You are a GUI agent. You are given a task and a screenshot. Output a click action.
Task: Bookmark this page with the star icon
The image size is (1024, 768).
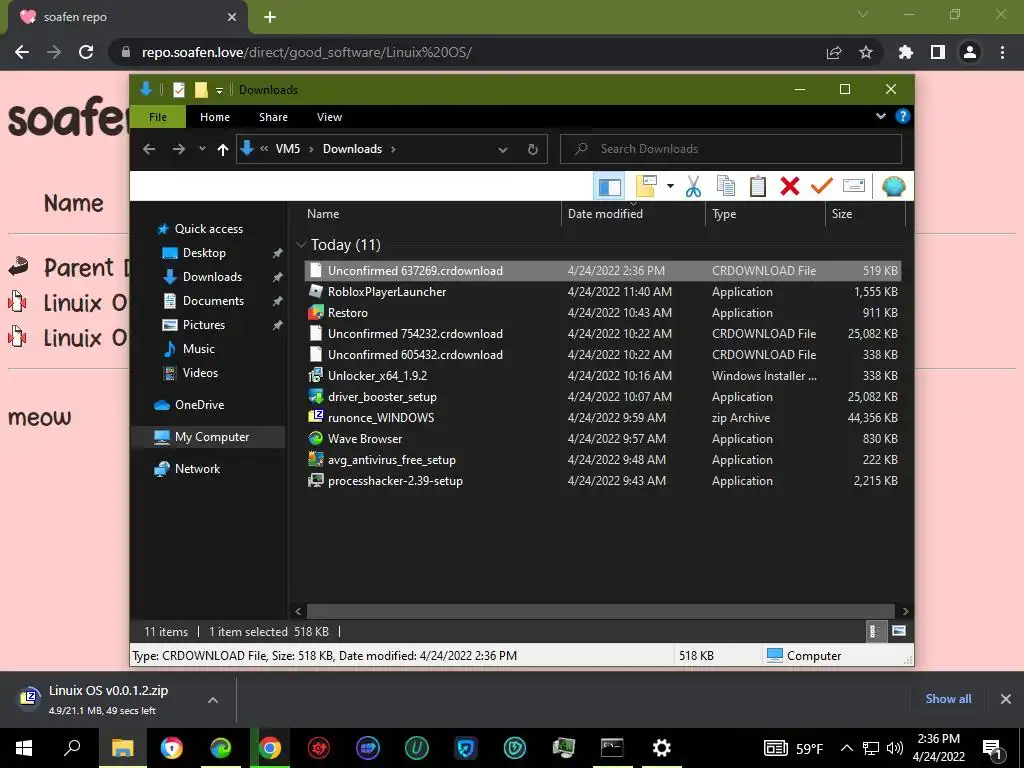pos(865,52)
